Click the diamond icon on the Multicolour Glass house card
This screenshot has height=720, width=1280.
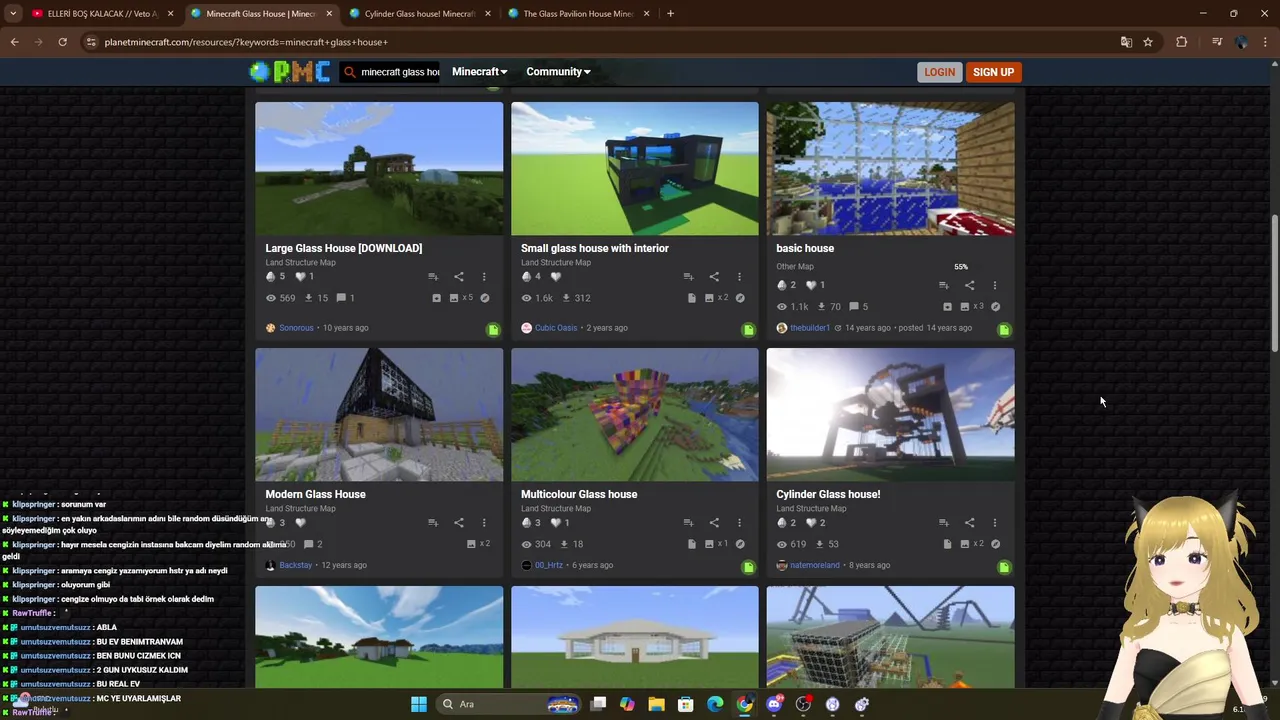pos(526,523)
